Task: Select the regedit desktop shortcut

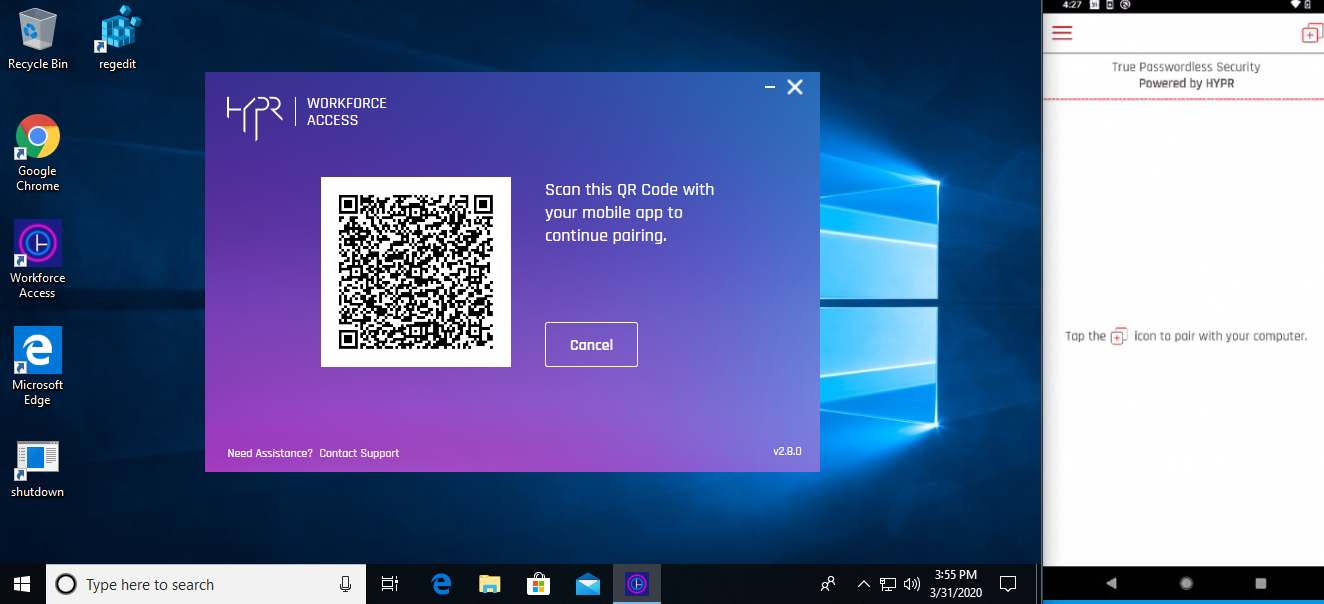Action: click(117, 40)
